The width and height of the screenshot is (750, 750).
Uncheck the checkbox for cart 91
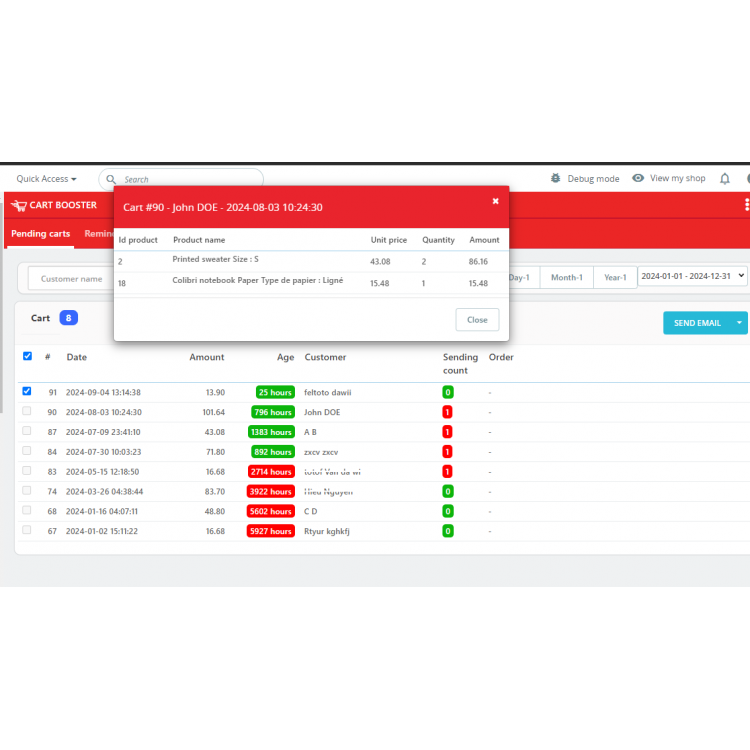(27, 391)
